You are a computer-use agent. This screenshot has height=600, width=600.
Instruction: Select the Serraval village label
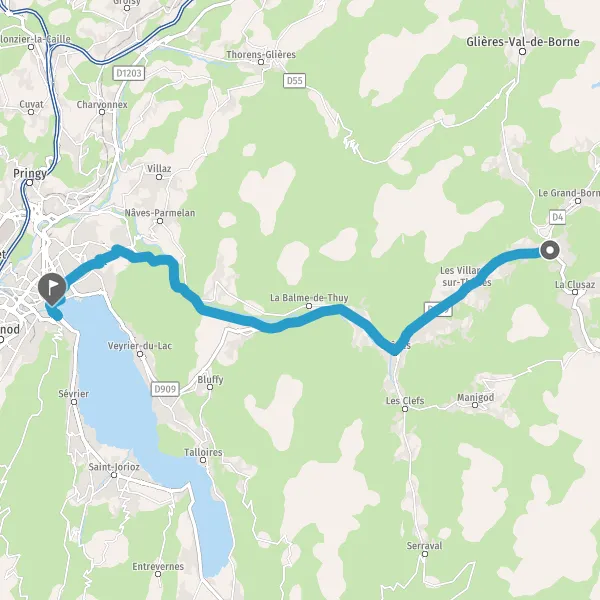424,546
